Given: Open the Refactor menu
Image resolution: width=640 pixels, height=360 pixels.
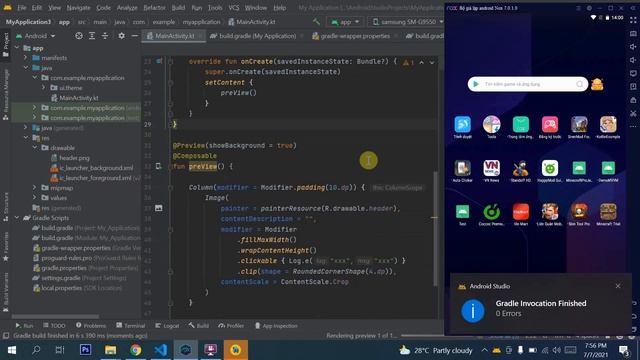Looking at the screenshot, I should [x=155, y=8].
